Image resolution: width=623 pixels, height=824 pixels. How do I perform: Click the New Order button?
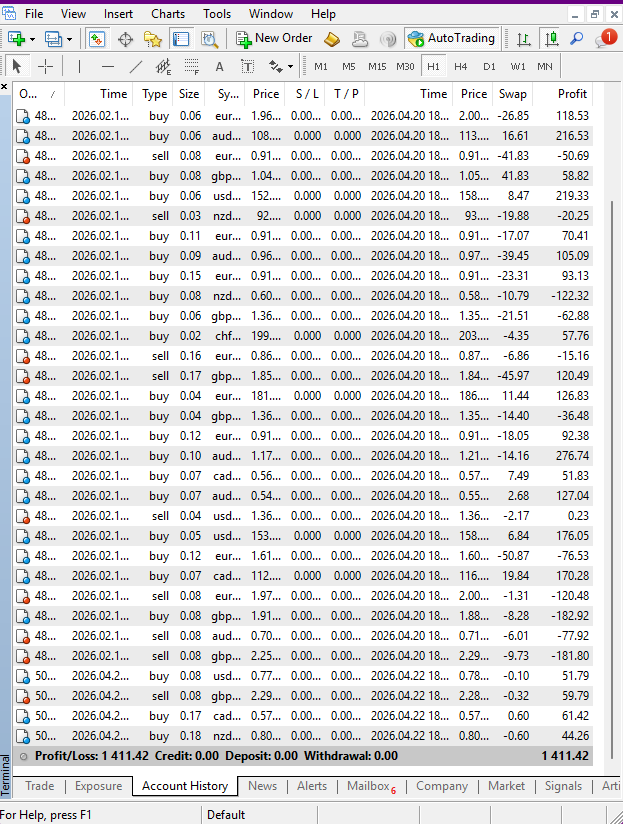[274, 38]
